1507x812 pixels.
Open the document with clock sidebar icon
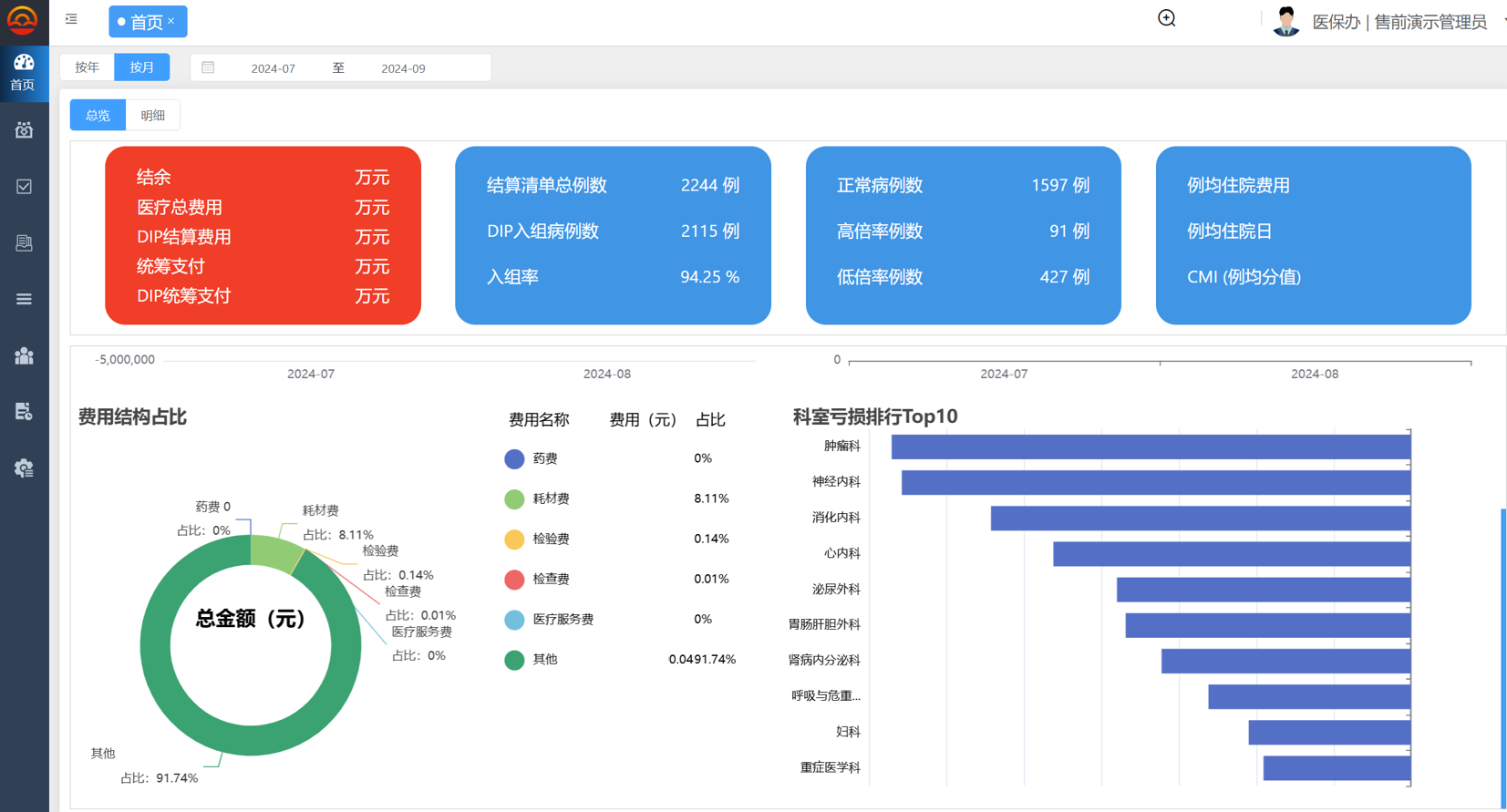coord(24,412)
